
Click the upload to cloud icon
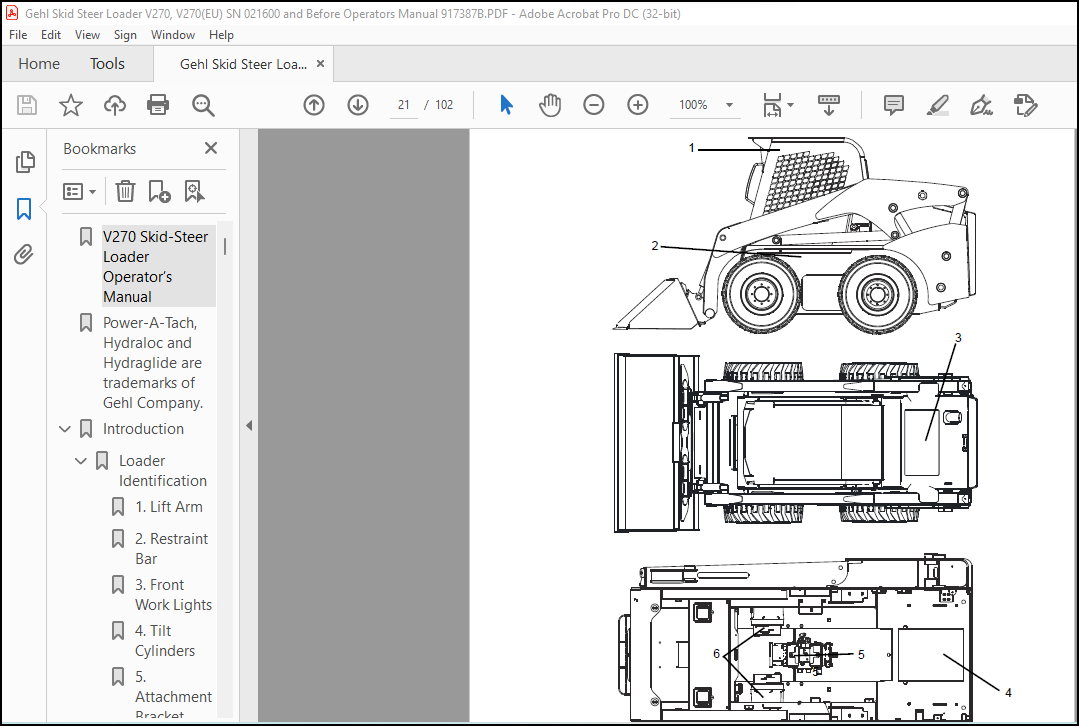click(115, 105)
